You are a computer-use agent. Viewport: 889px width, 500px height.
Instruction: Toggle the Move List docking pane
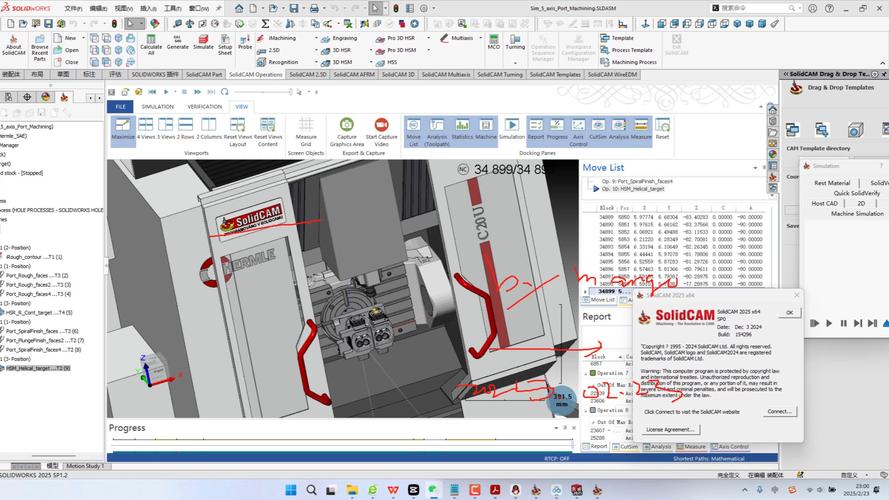coord(414,132)
